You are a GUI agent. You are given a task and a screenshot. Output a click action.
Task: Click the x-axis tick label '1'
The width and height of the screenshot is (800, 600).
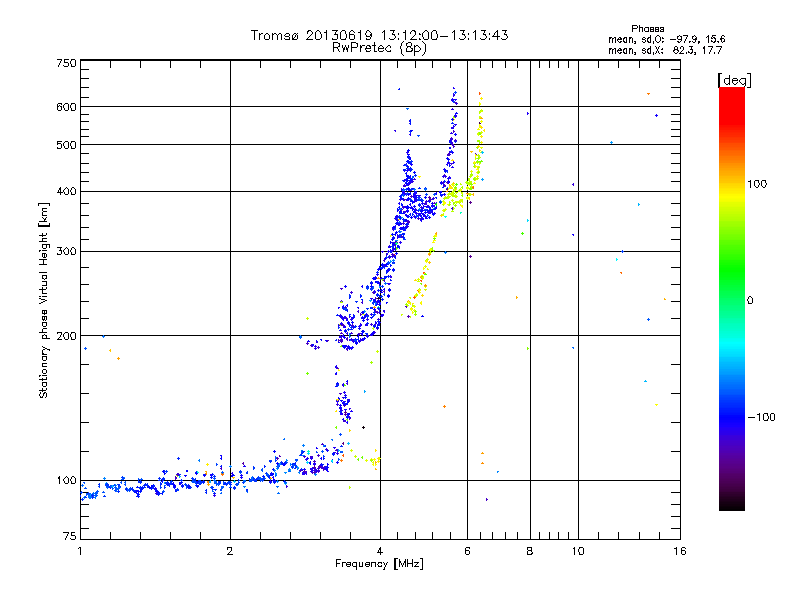(80, 551)
